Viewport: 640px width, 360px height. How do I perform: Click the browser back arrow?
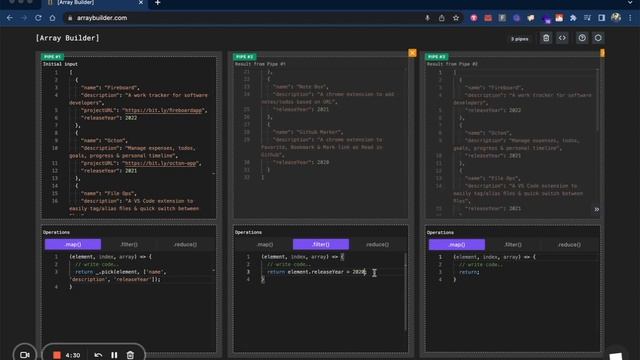(x=9, y=18)
